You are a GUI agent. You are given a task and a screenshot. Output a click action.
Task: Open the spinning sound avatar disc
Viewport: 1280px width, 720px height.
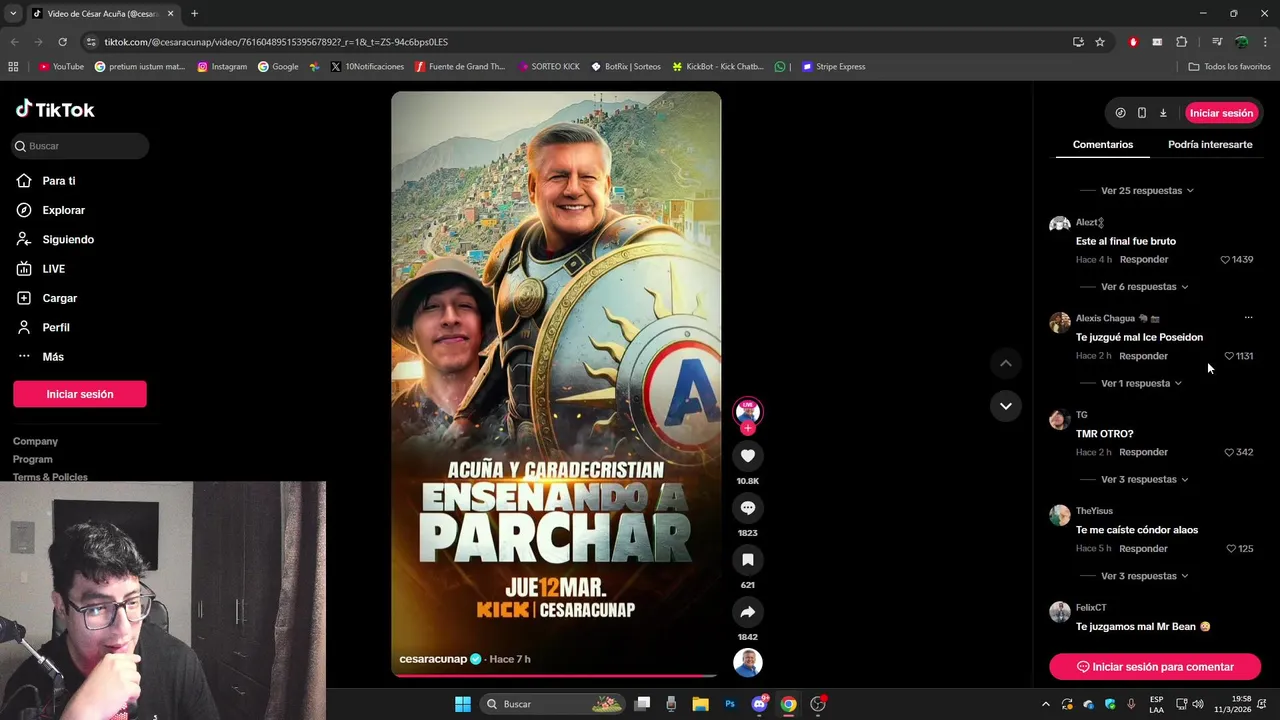point(748,662)
